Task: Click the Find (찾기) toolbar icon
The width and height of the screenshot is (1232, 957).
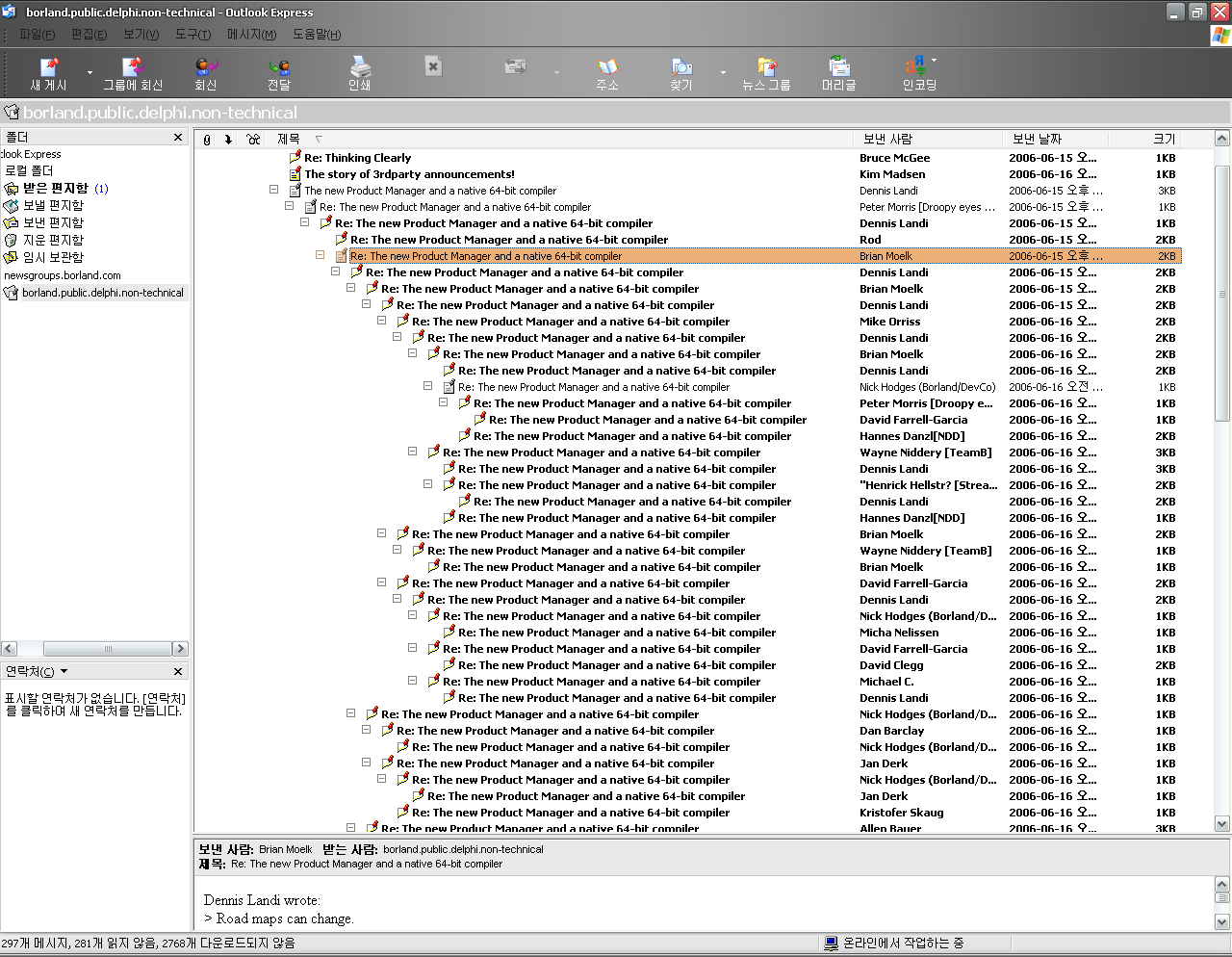Action: [681, 73]
